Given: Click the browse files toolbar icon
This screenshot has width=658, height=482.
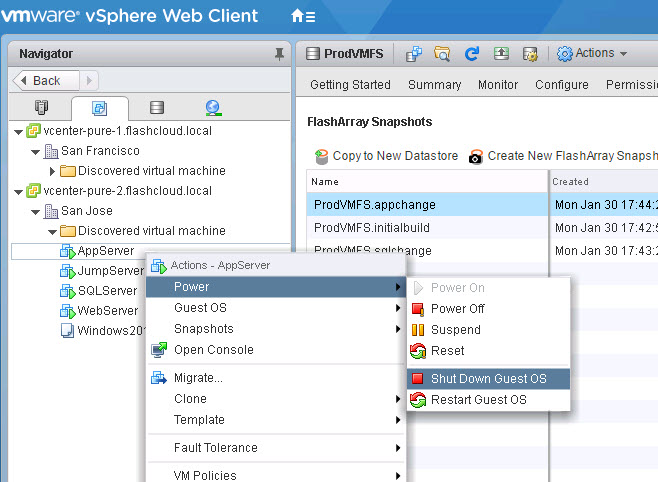Looking at the screenshot, I should pos(442,54).
